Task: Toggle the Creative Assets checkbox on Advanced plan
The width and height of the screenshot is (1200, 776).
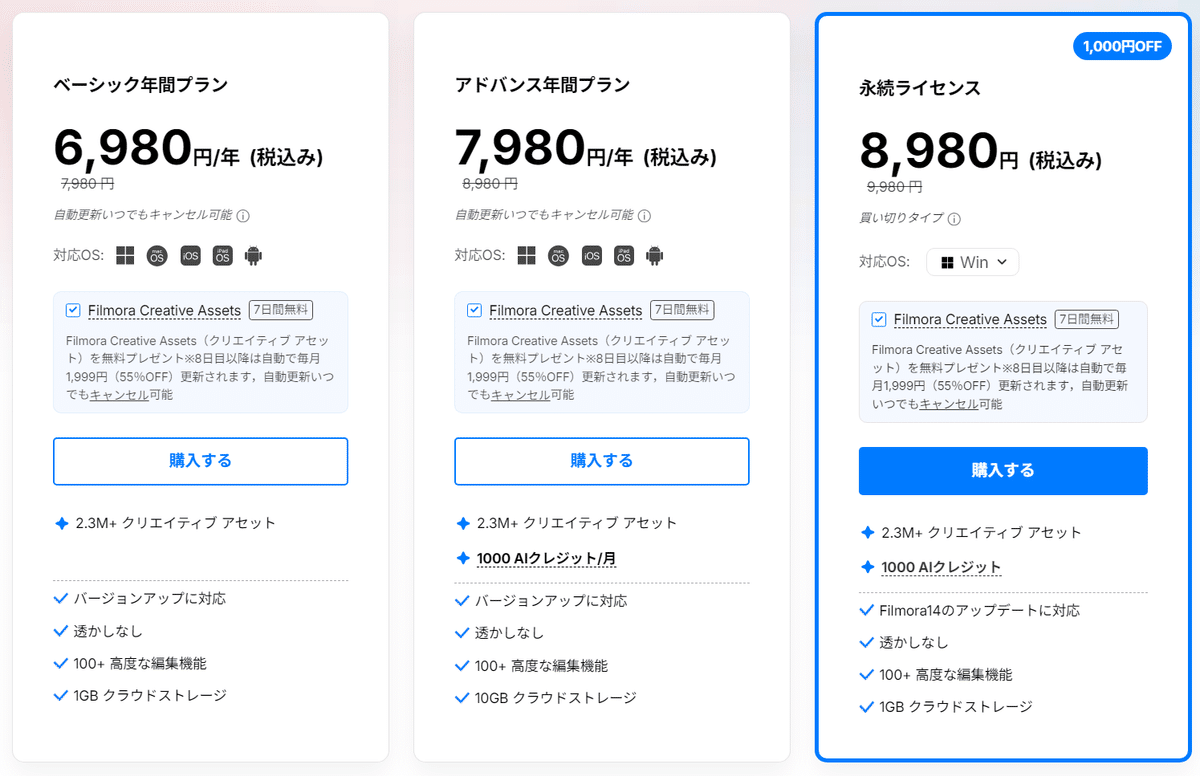Action: pyautogui.click(x=474, y=310)
